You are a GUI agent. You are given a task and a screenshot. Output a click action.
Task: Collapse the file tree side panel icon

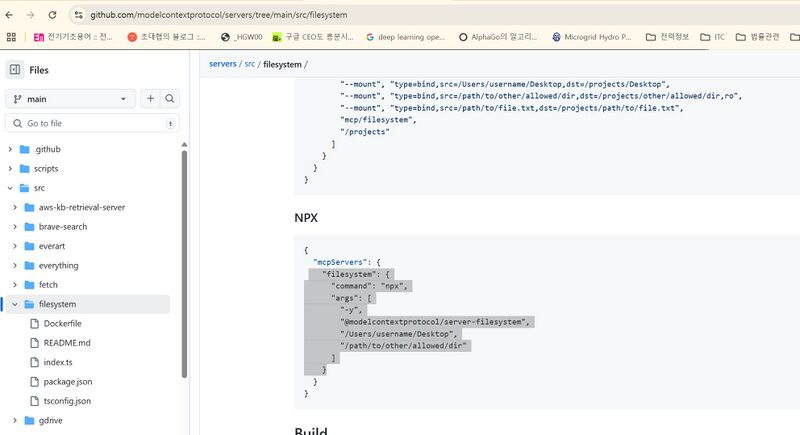[15, 70]
